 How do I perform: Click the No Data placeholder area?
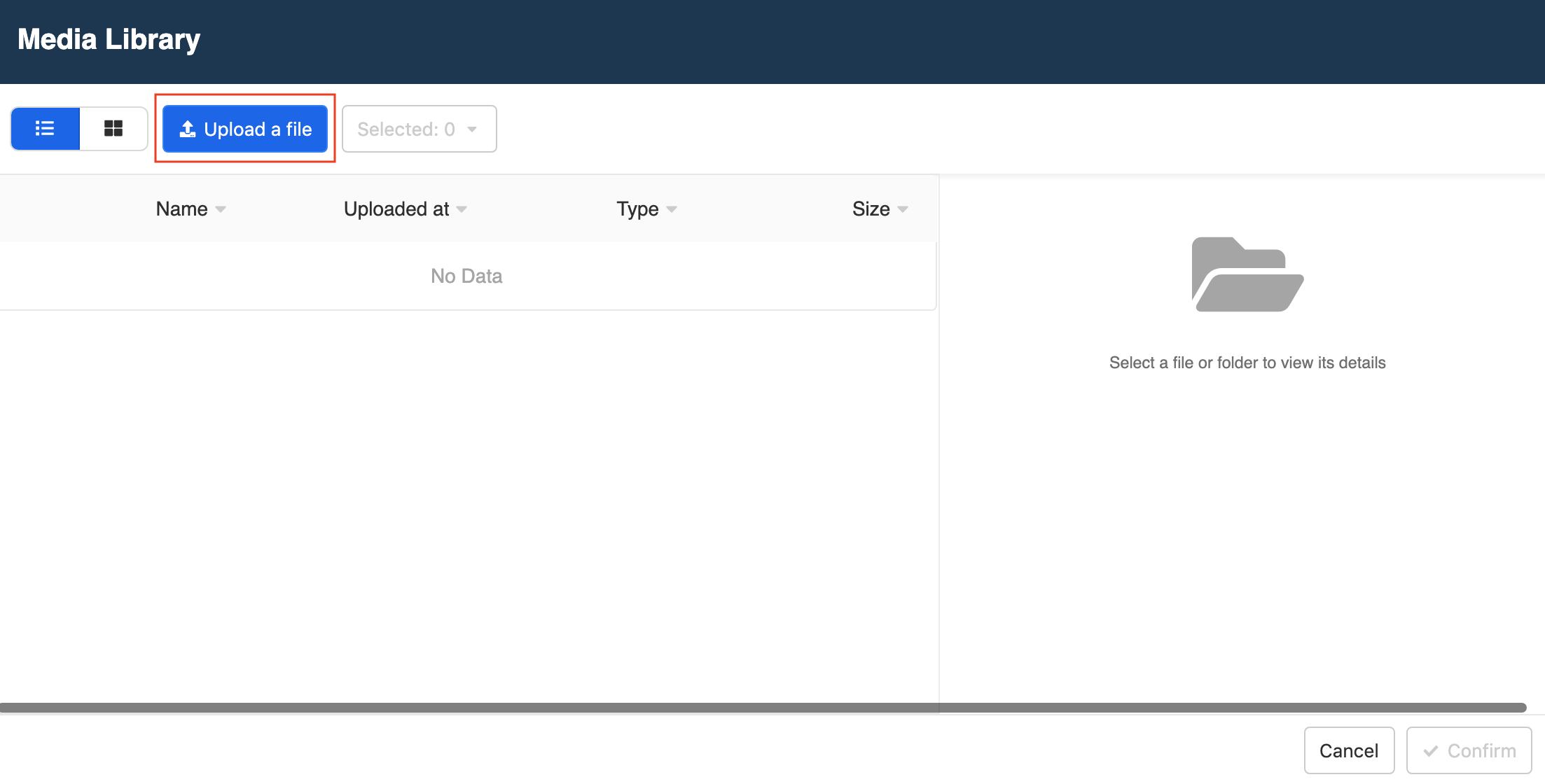click(x=466, y=276)
